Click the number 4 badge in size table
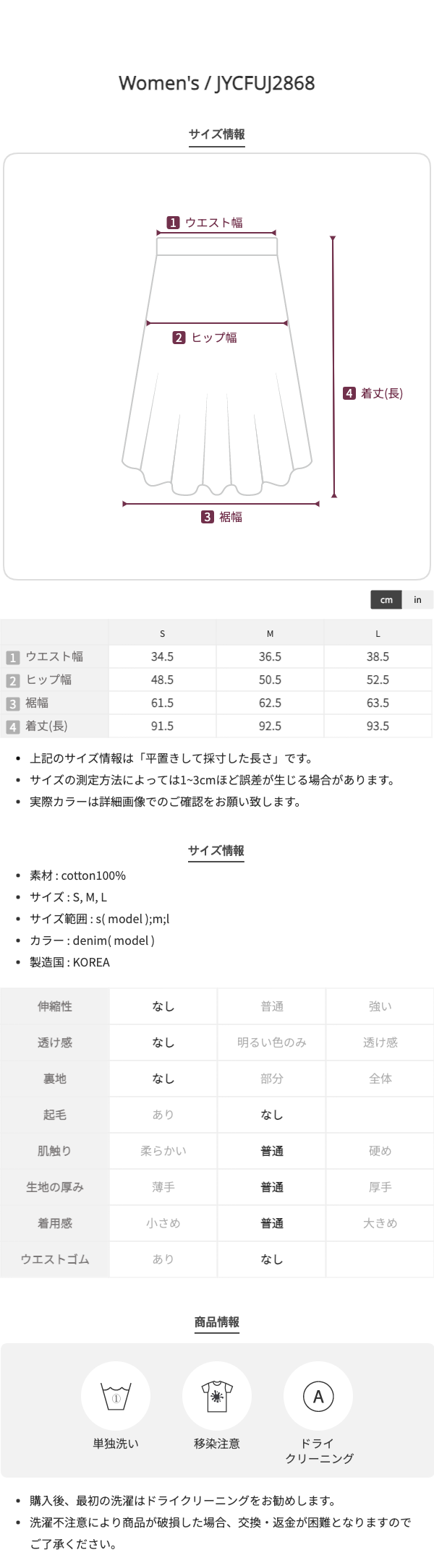Image resolution: width=434 pixels, height=1568 pixels. point(12,727)
